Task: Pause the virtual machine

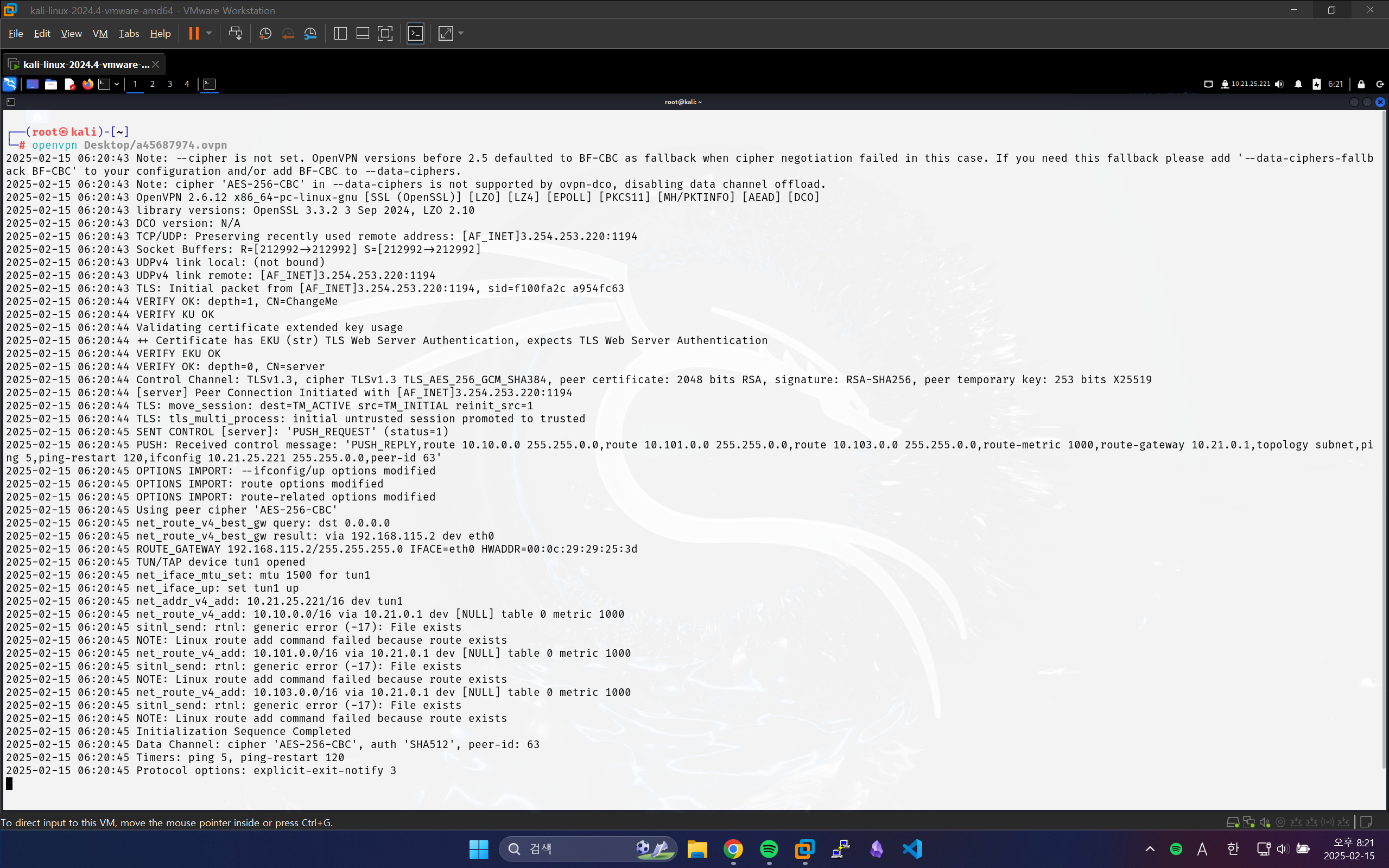Action: point(193,33)
